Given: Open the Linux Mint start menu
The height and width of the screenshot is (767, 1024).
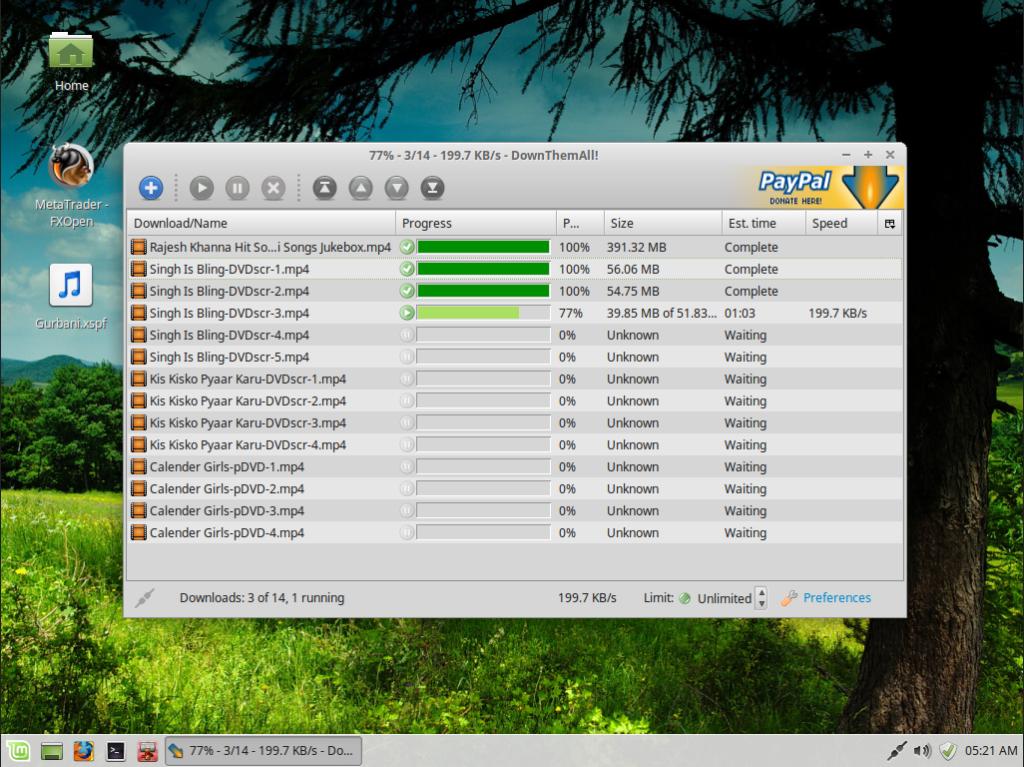Looking at the screenshot, I should point(18,750).
